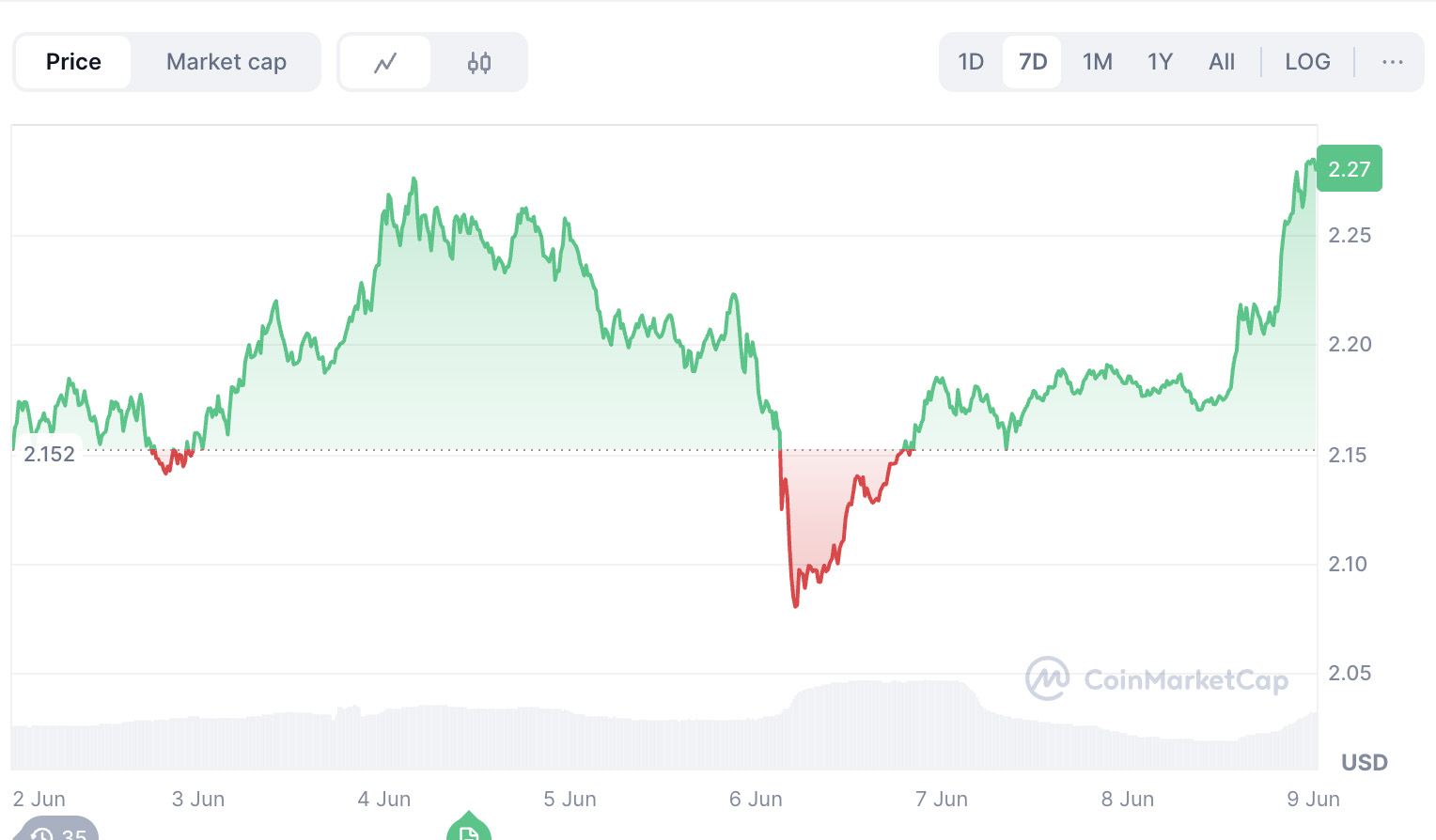Click the 2.152 opening price label
The height and width of the screenshot is (840, 1436).
(49, 455)
